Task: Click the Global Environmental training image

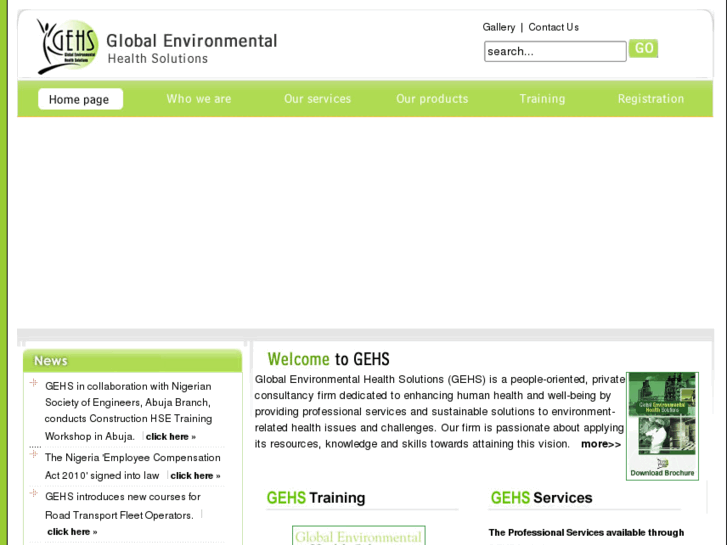Action: (x=359, y=535)
